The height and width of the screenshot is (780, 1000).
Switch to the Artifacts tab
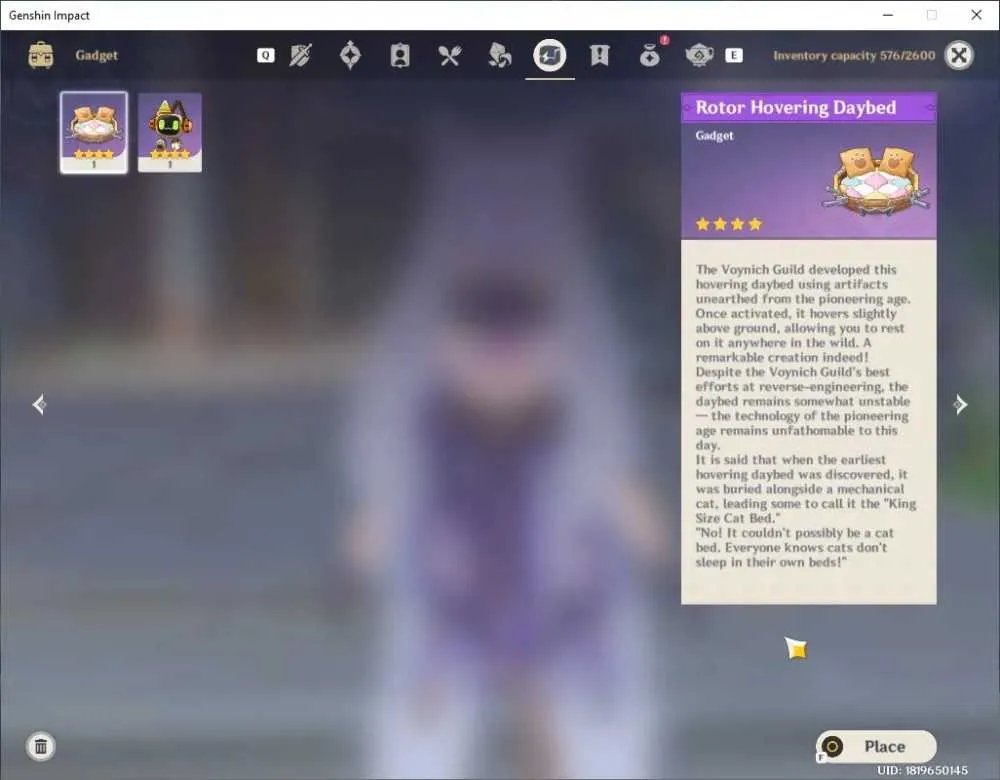[350, 55]
